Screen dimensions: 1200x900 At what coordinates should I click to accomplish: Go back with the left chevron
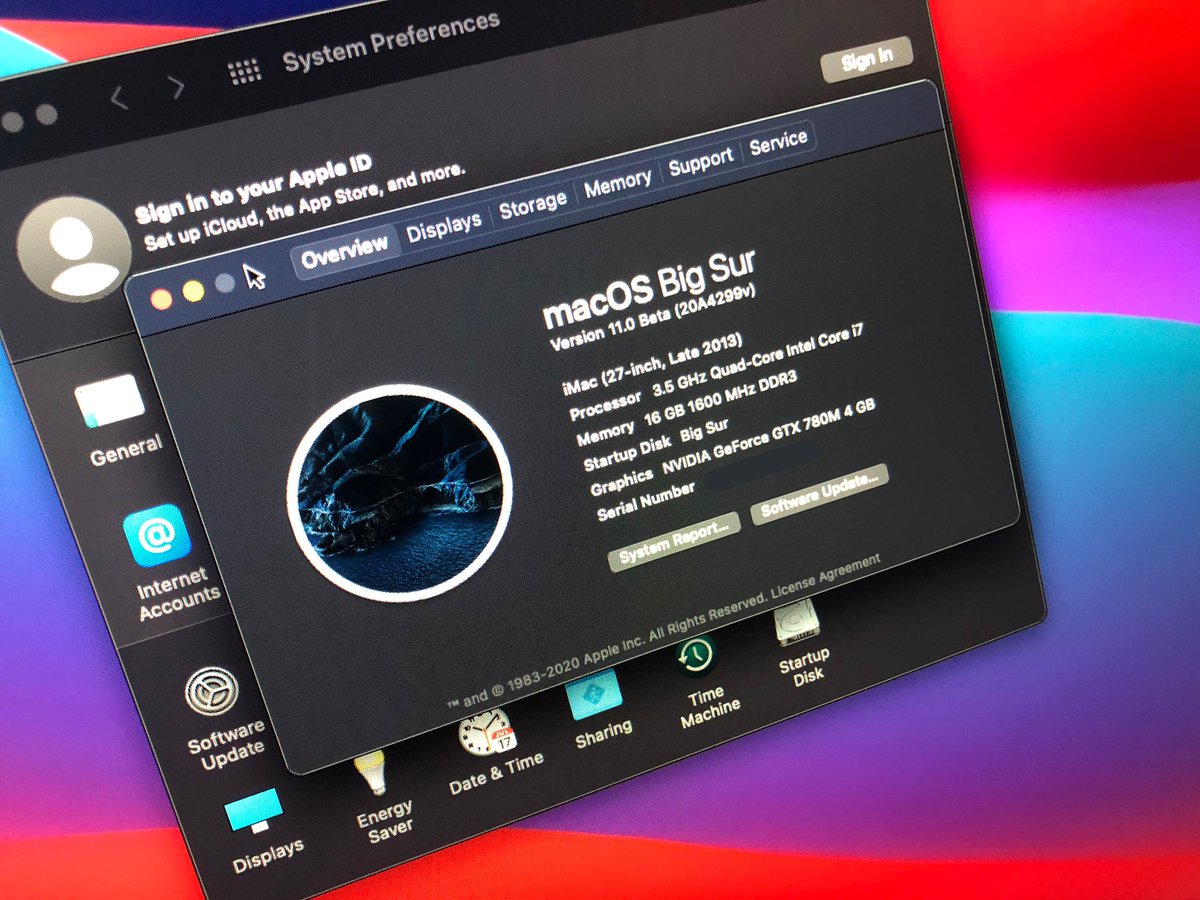point(119,98)
